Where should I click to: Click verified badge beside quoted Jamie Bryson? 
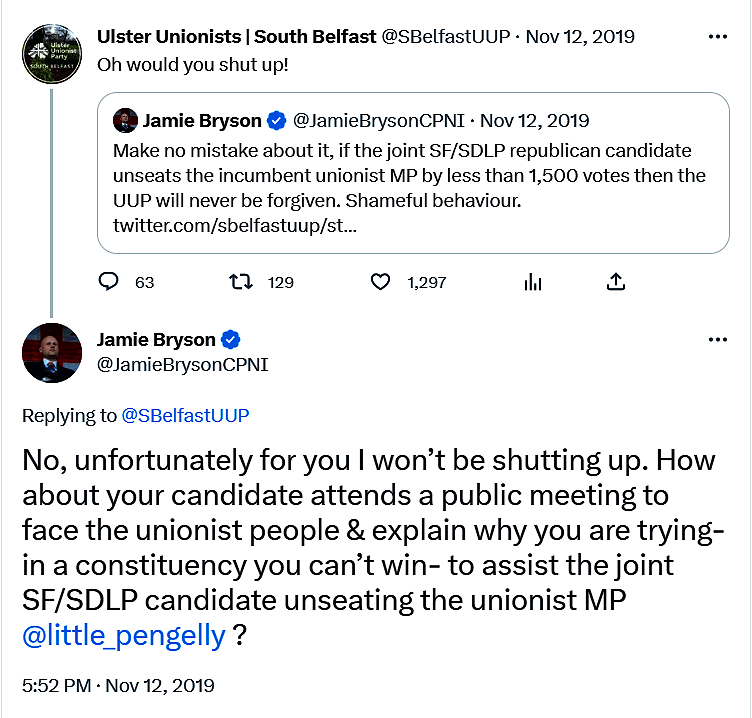(277, 121)
